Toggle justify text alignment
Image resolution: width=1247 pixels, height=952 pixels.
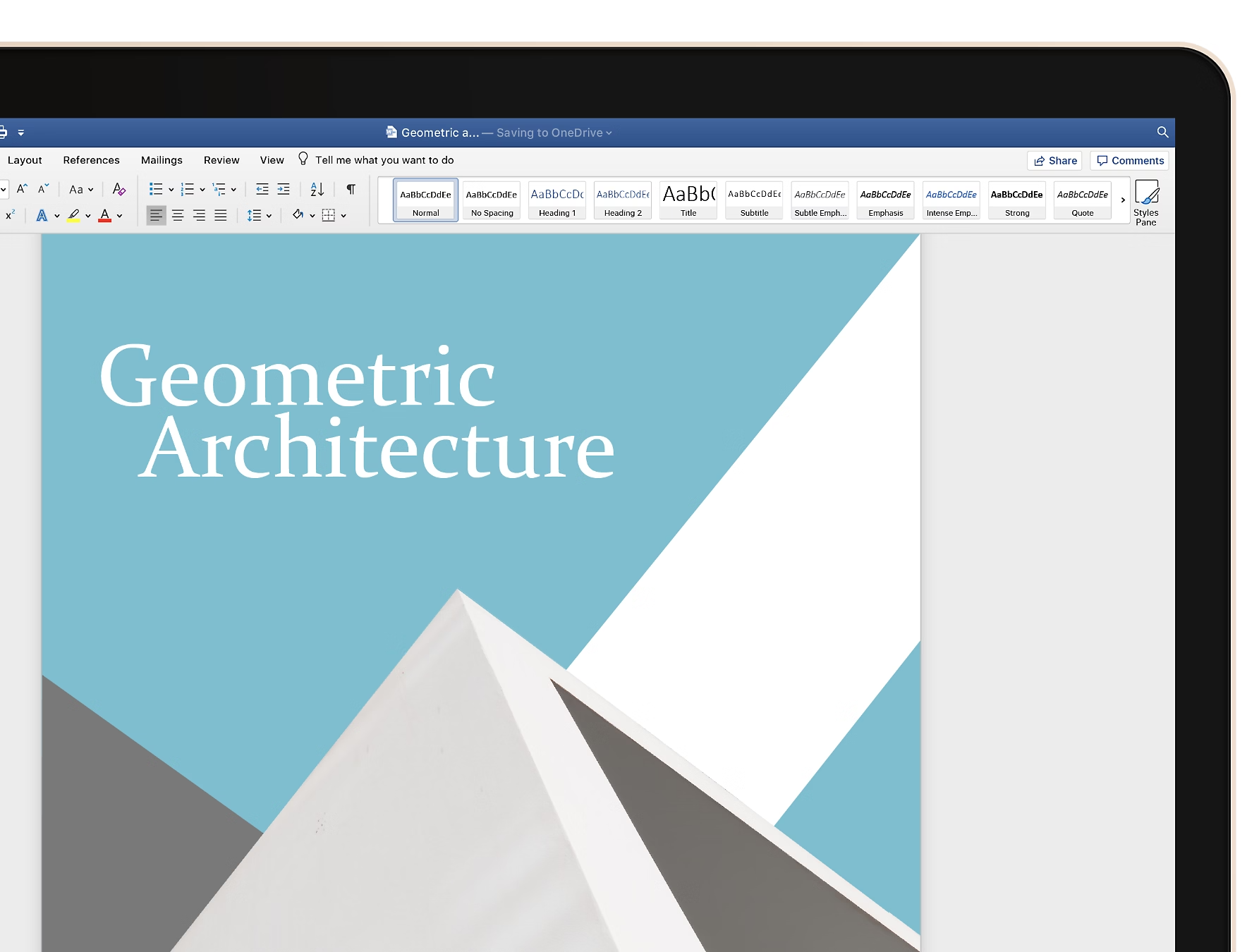[221, 215]
